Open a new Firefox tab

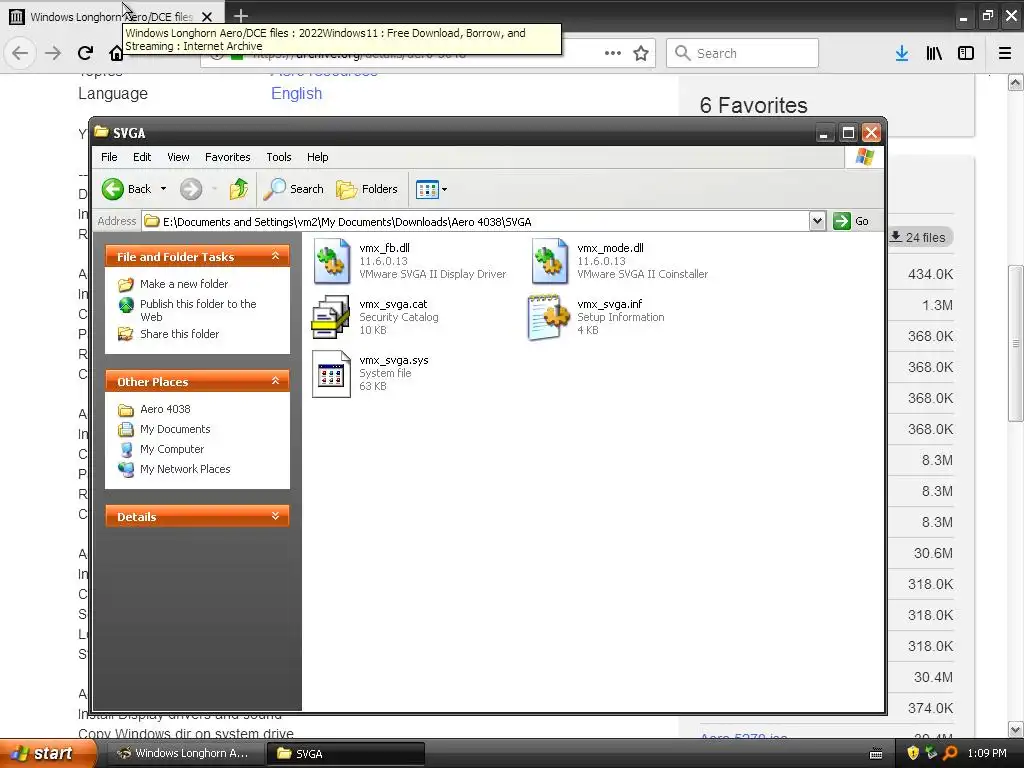click(x=241, y=16)
